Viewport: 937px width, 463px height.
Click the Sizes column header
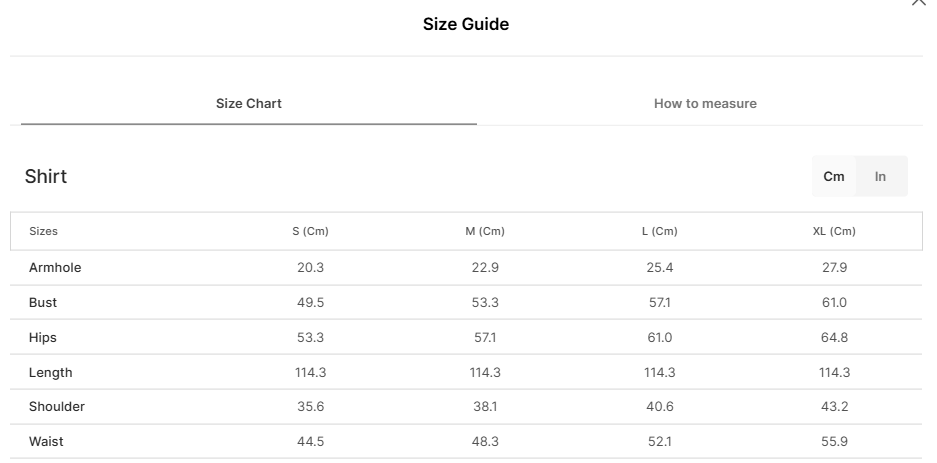click(44, 231)
